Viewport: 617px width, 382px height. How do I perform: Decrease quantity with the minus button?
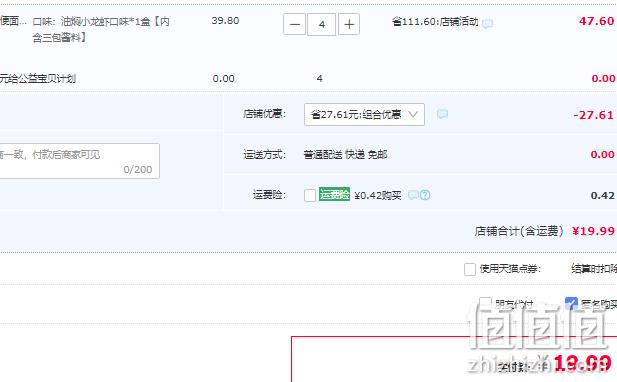[x=294, y=24]
